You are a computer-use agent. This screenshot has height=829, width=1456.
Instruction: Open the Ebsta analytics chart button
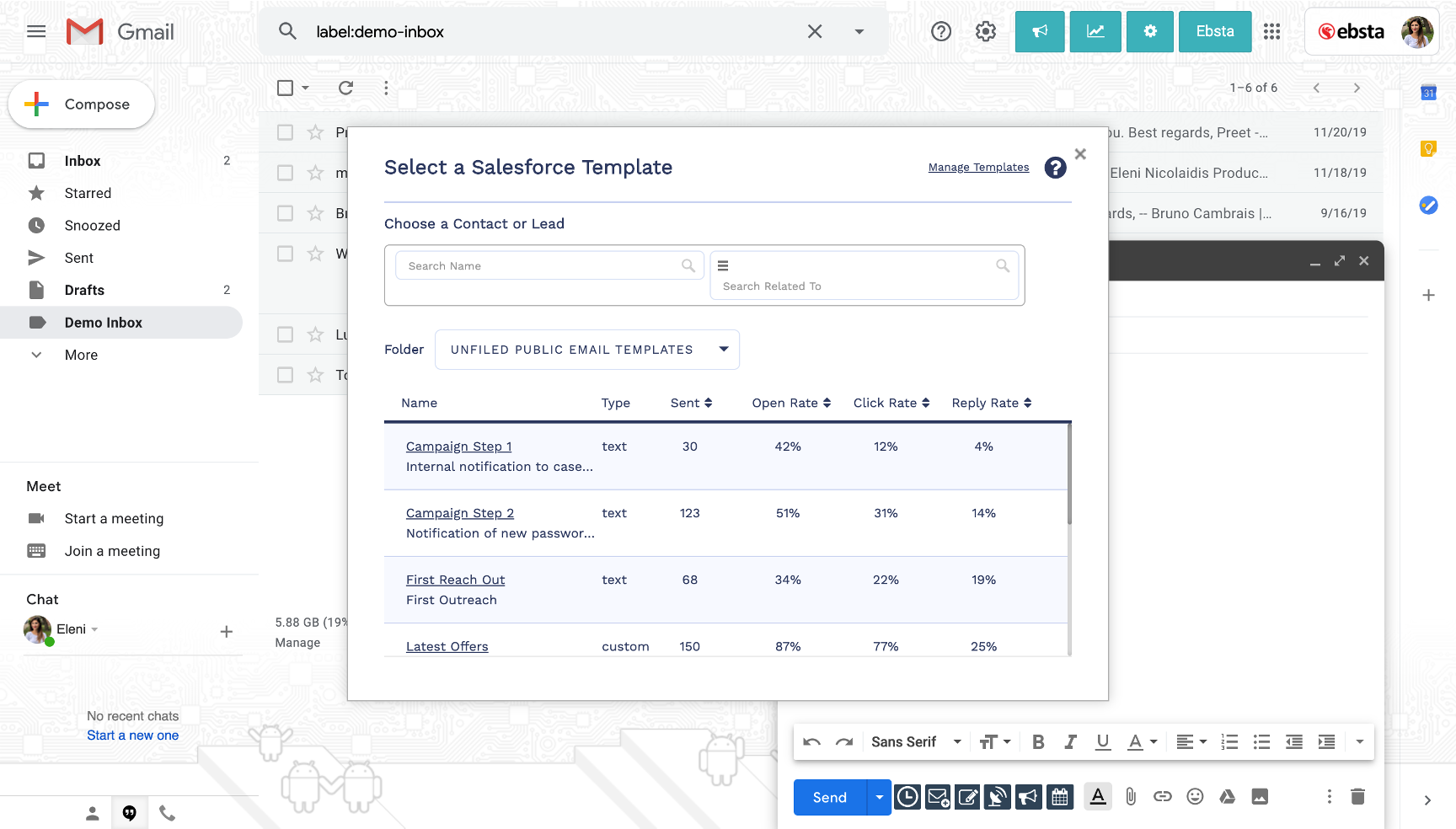click(1095, 32)
